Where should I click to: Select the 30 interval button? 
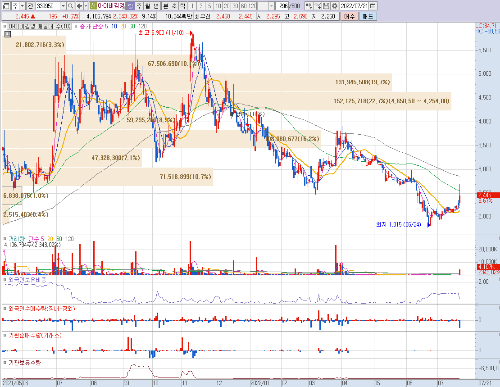click(x=235, y=6)
